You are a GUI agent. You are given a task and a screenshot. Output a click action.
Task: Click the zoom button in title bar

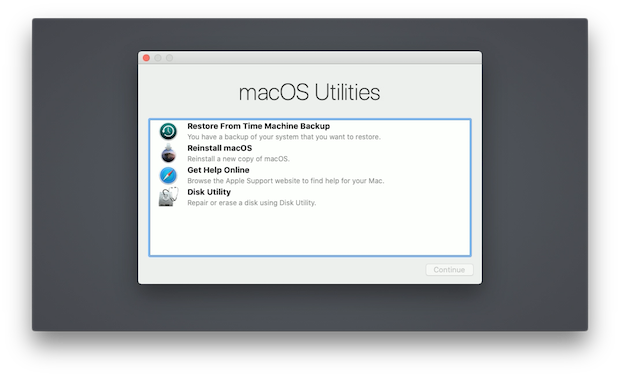coord(169,58)
